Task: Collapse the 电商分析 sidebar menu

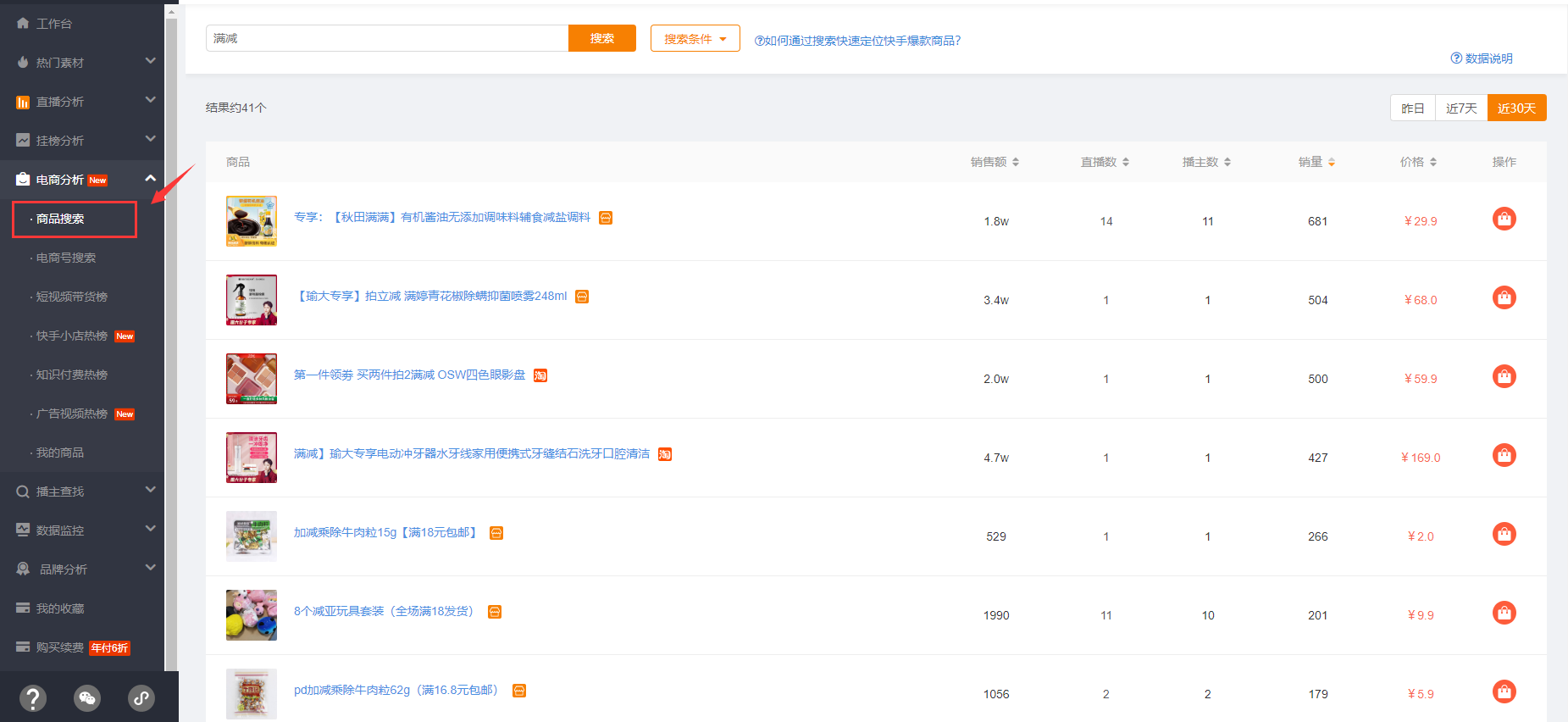Action: [82, 180]
